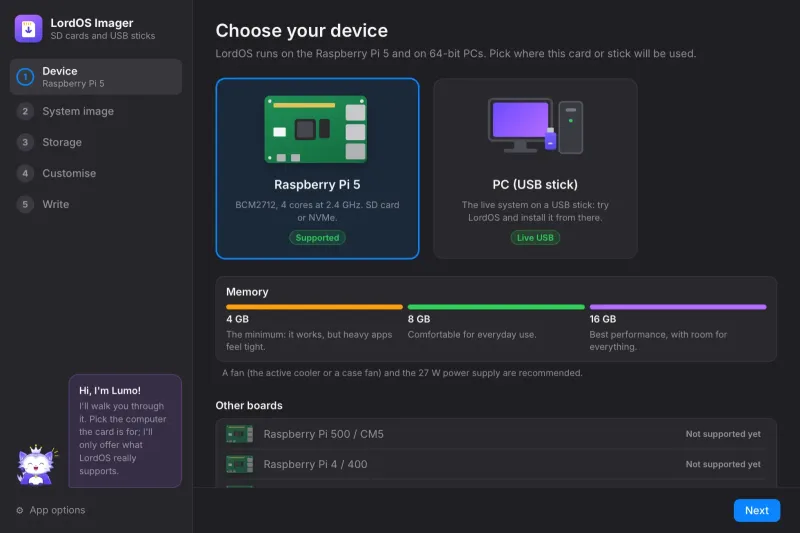Click the green 8 GB memory bar

[496, 307]
